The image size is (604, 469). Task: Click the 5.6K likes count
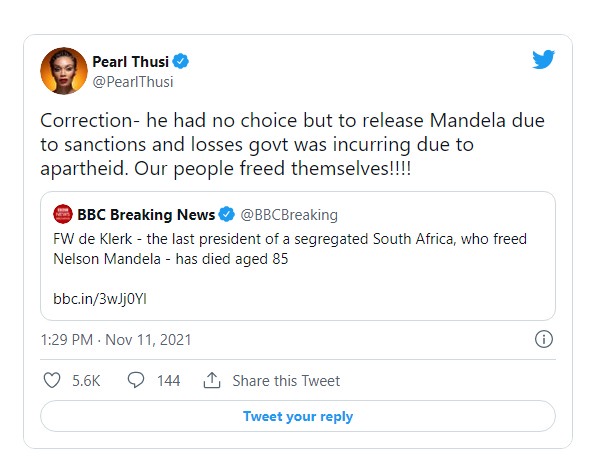[x=86, y=381]
